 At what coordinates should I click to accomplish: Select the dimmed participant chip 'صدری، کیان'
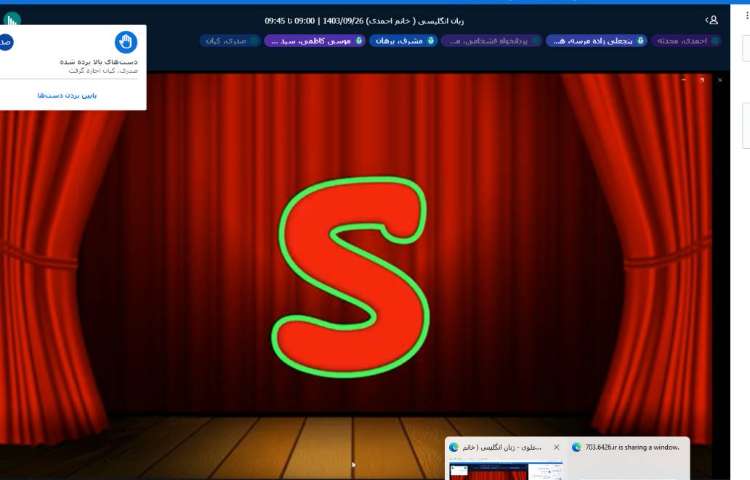point(230,41)
